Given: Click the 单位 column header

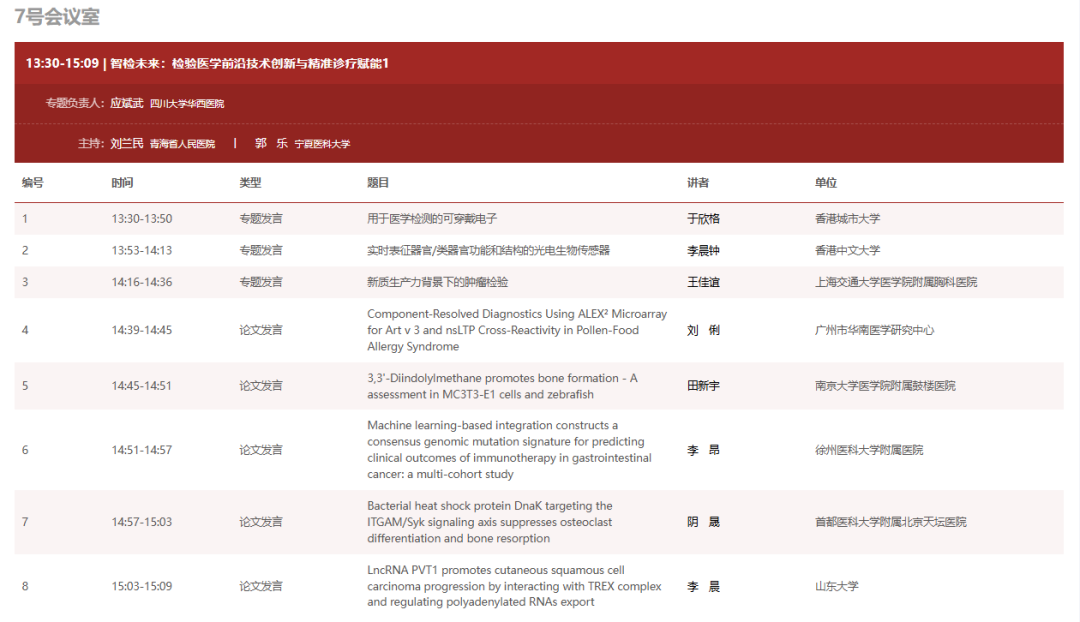Looking at the screenshot, I should (x=826, y=183).
